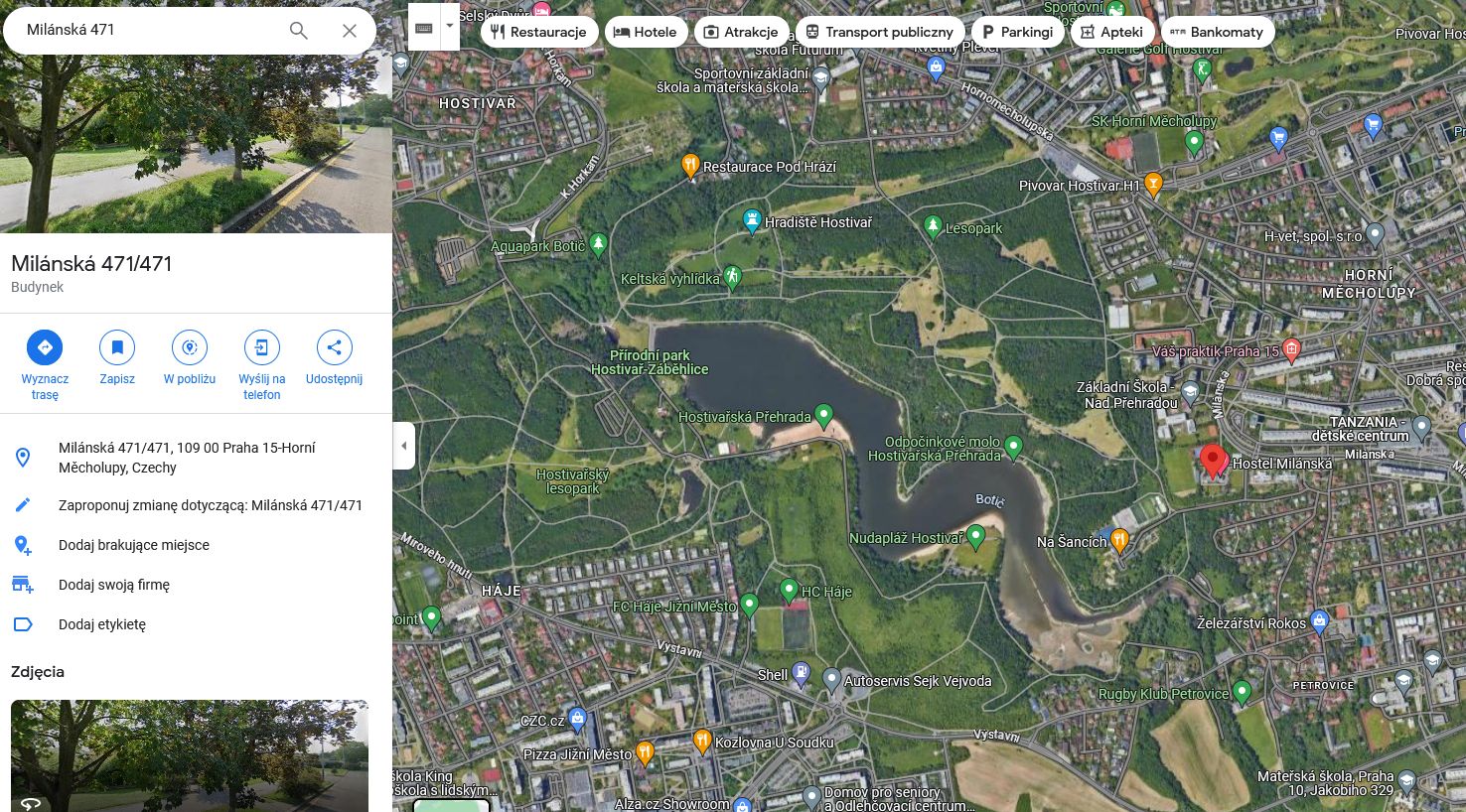Click the Milánská 471 search field

tap(149, 30)
